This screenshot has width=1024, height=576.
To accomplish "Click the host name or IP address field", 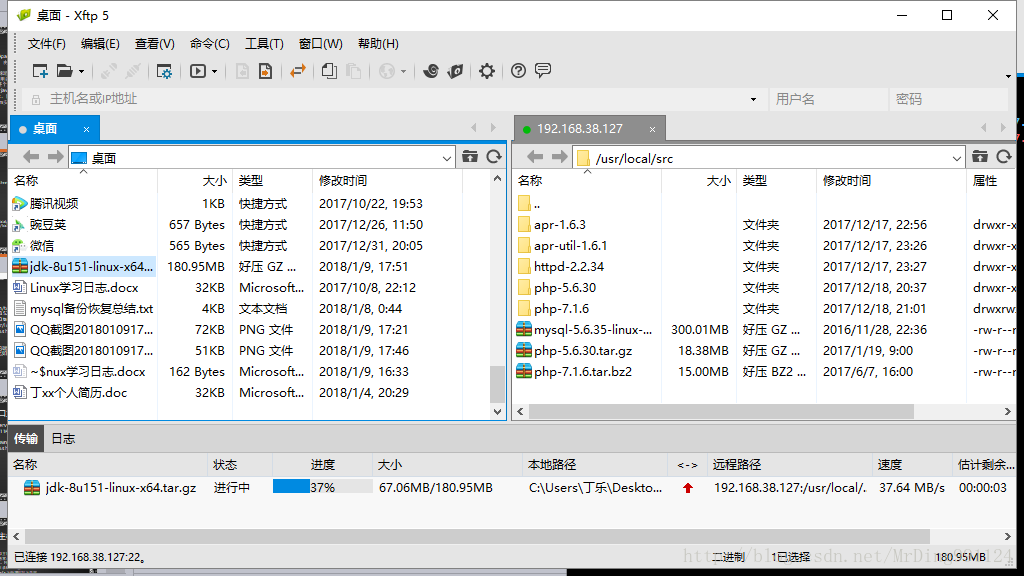I will point(392,99).
